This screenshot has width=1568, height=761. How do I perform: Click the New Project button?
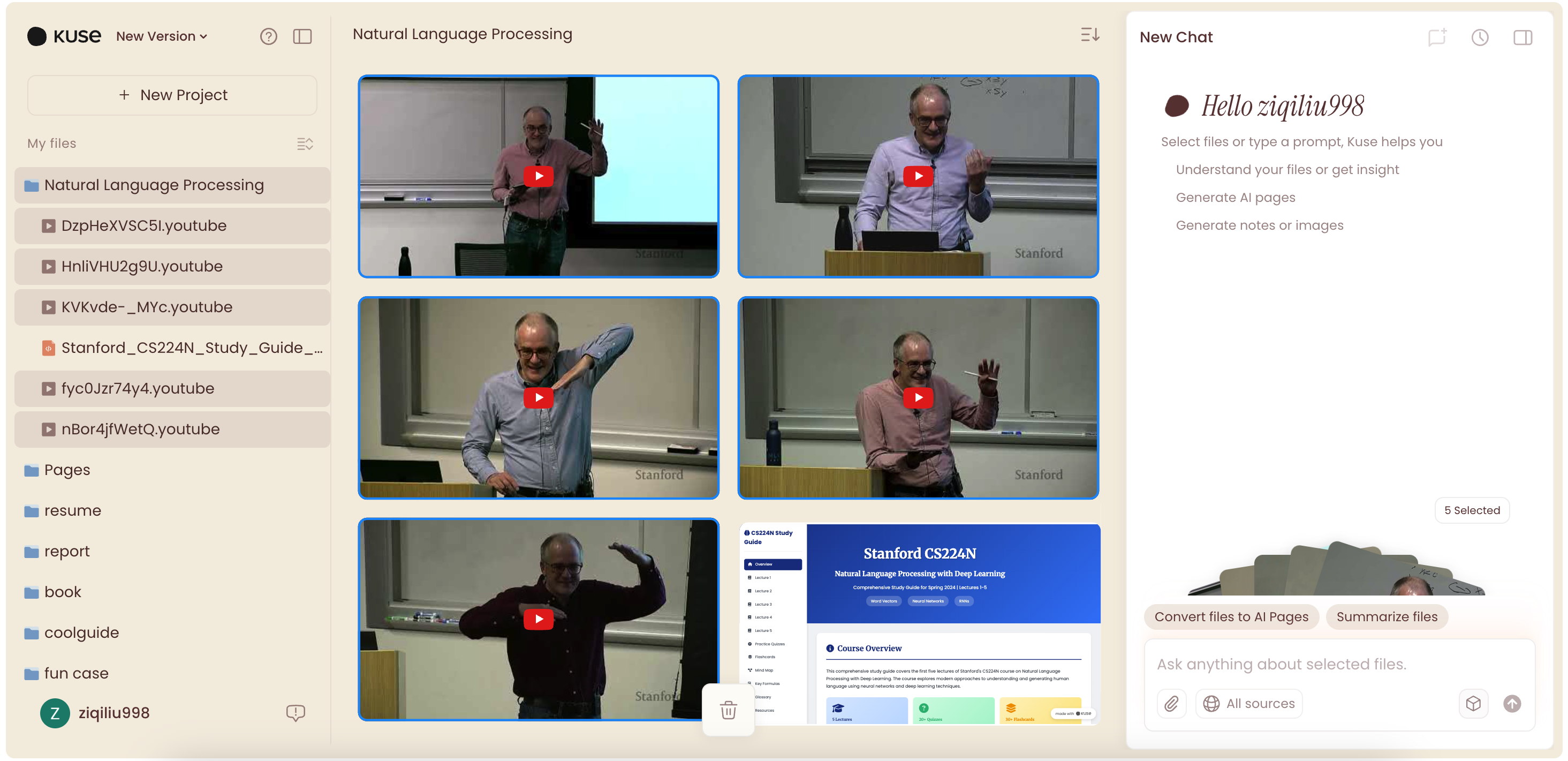[x=172, y=95]
